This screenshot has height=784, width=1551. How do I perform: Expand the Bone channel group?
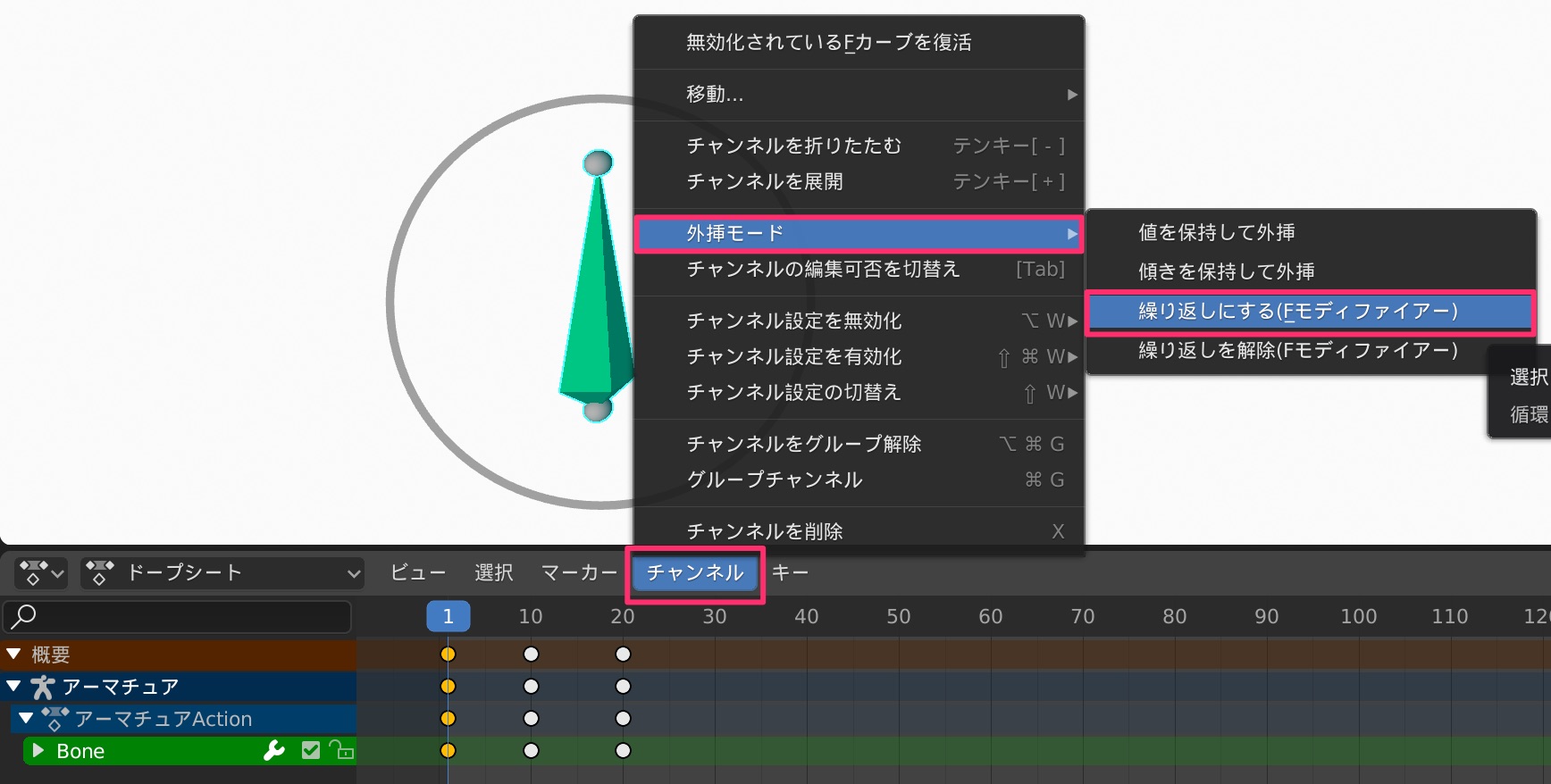pos(38,751)
